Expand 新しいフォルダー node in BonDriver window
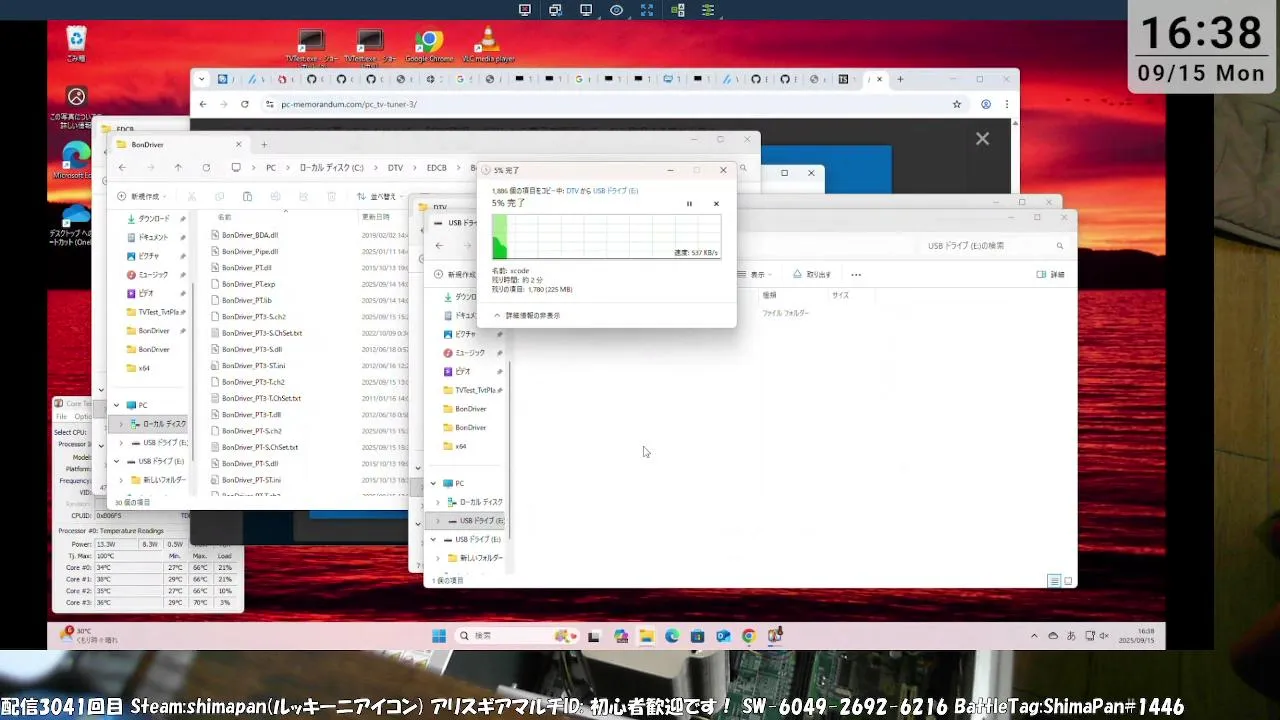Viewport: 1280px width, 720px height. point(122,480)
